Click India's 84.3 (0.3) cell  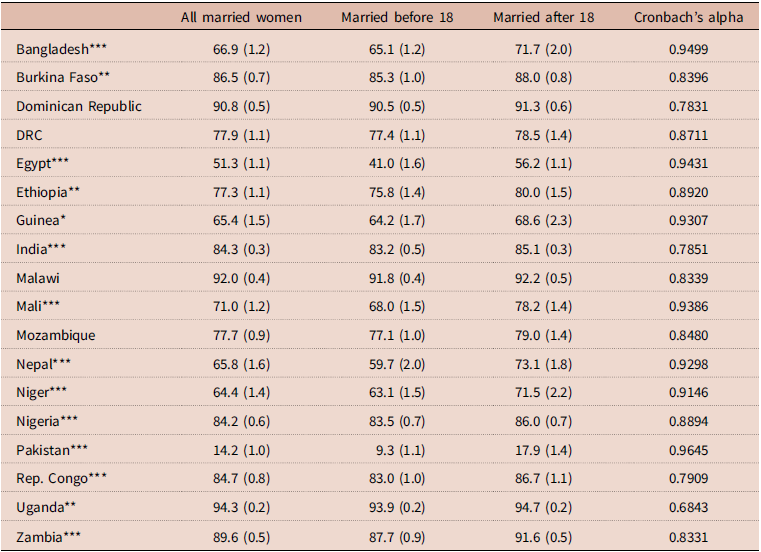pos(241,249)
